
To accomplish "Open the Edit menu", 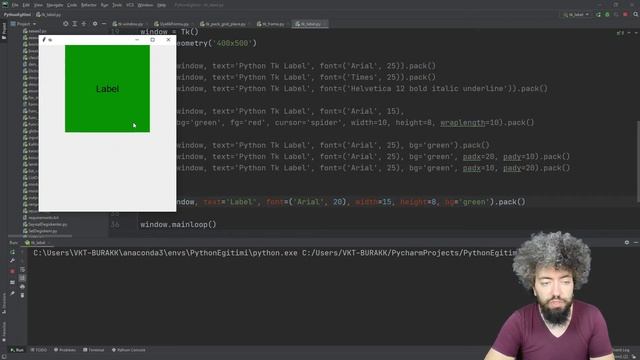I will [26, 5].
